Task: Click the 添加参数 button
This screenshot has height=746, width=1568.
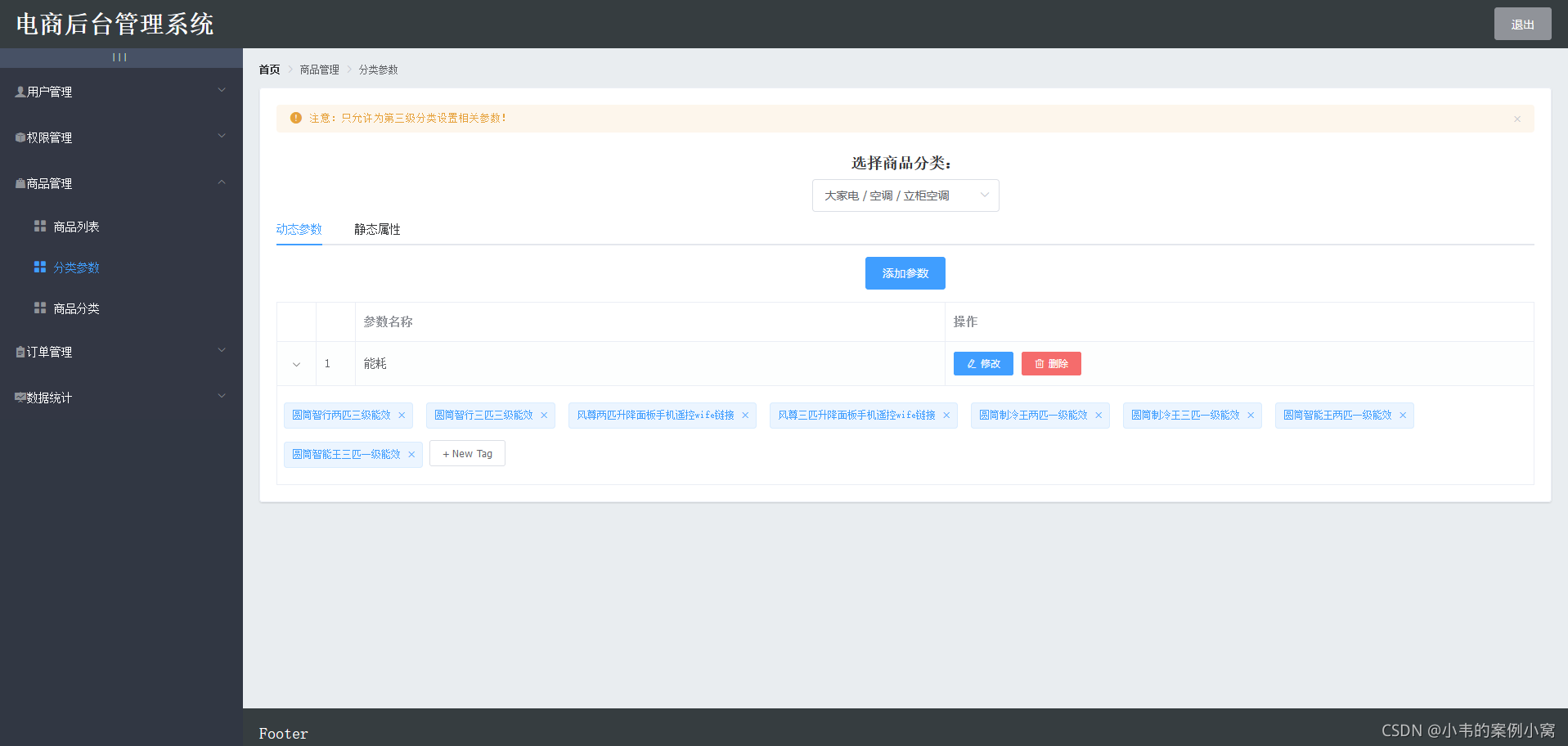Action: 905,273
